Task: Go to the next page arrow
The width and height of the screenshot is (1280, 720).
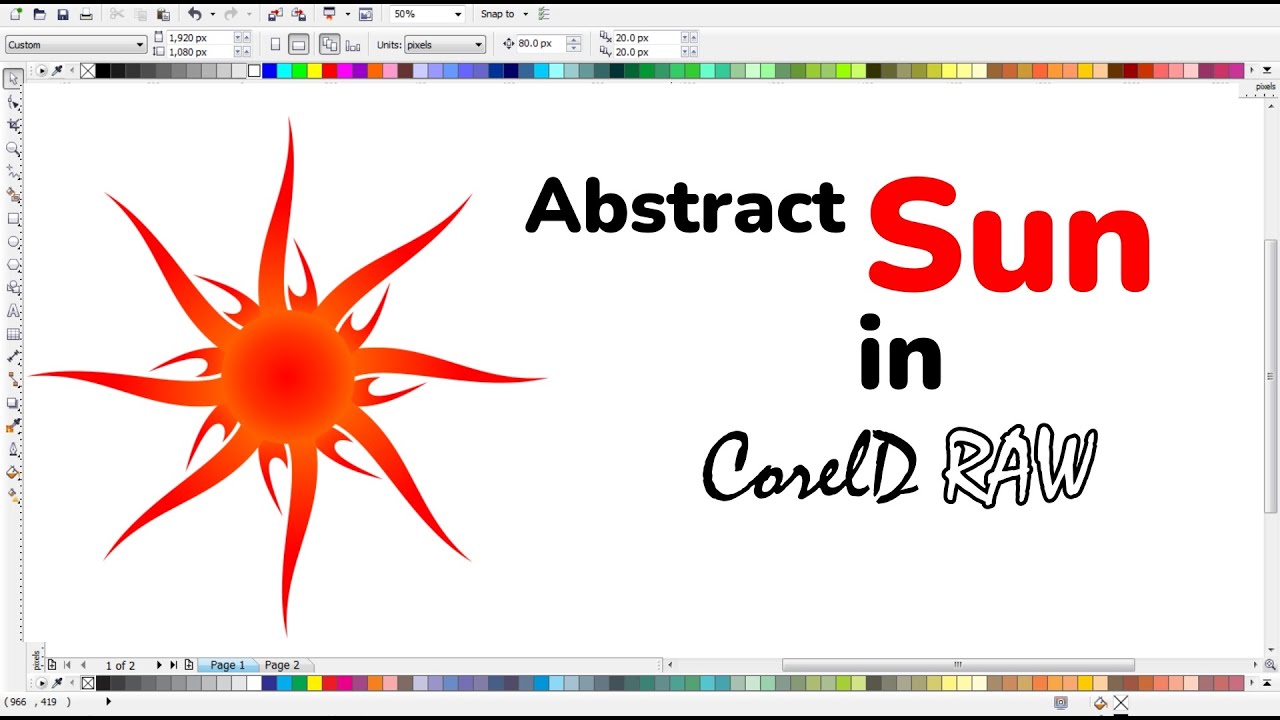Action: point(158,665)
